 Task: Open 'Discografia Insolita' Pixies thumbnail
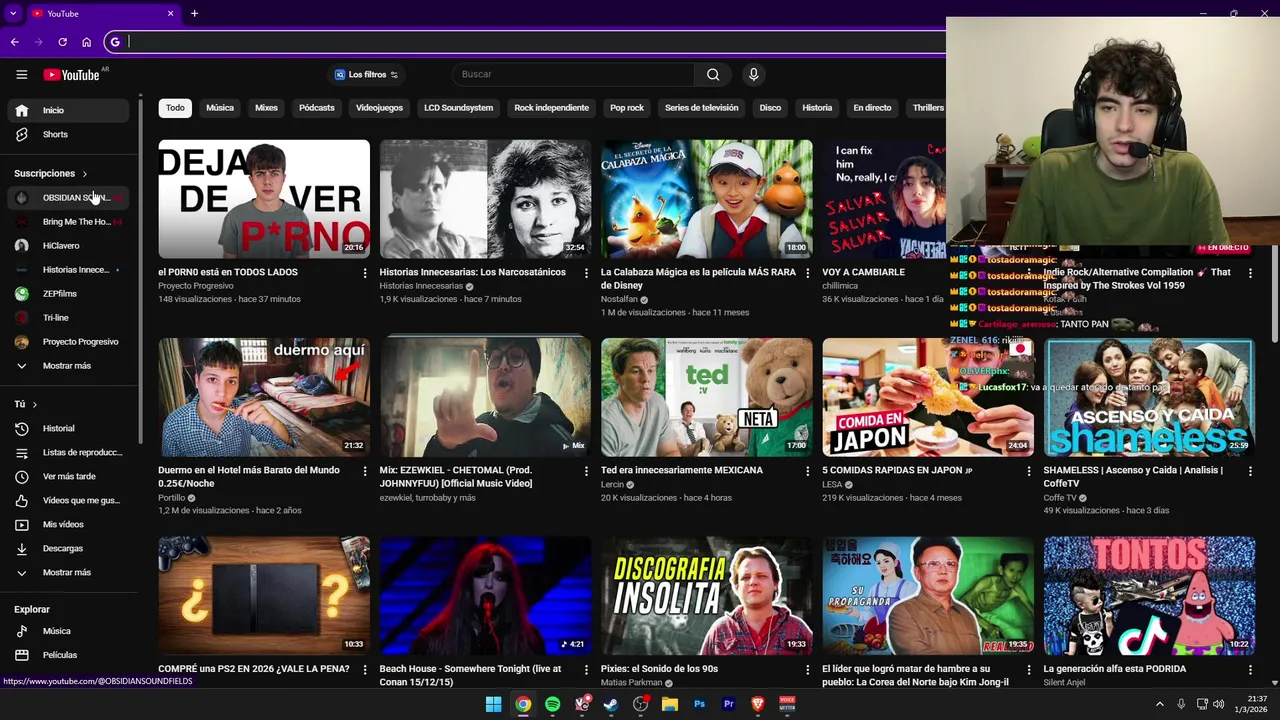click(x=707, y=595)
